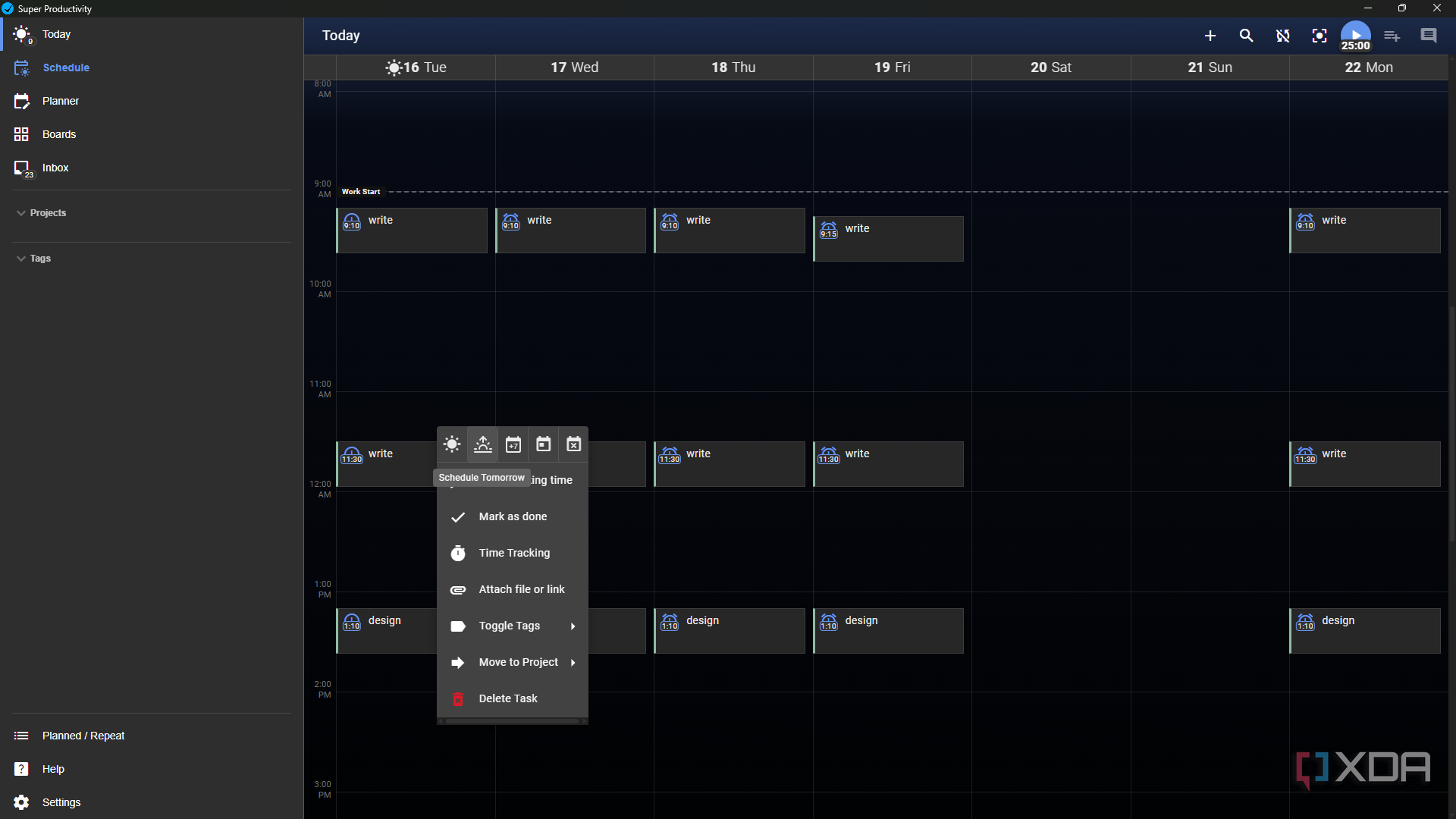
Task: Click the add task plus icon
Action: (1210, 36)
